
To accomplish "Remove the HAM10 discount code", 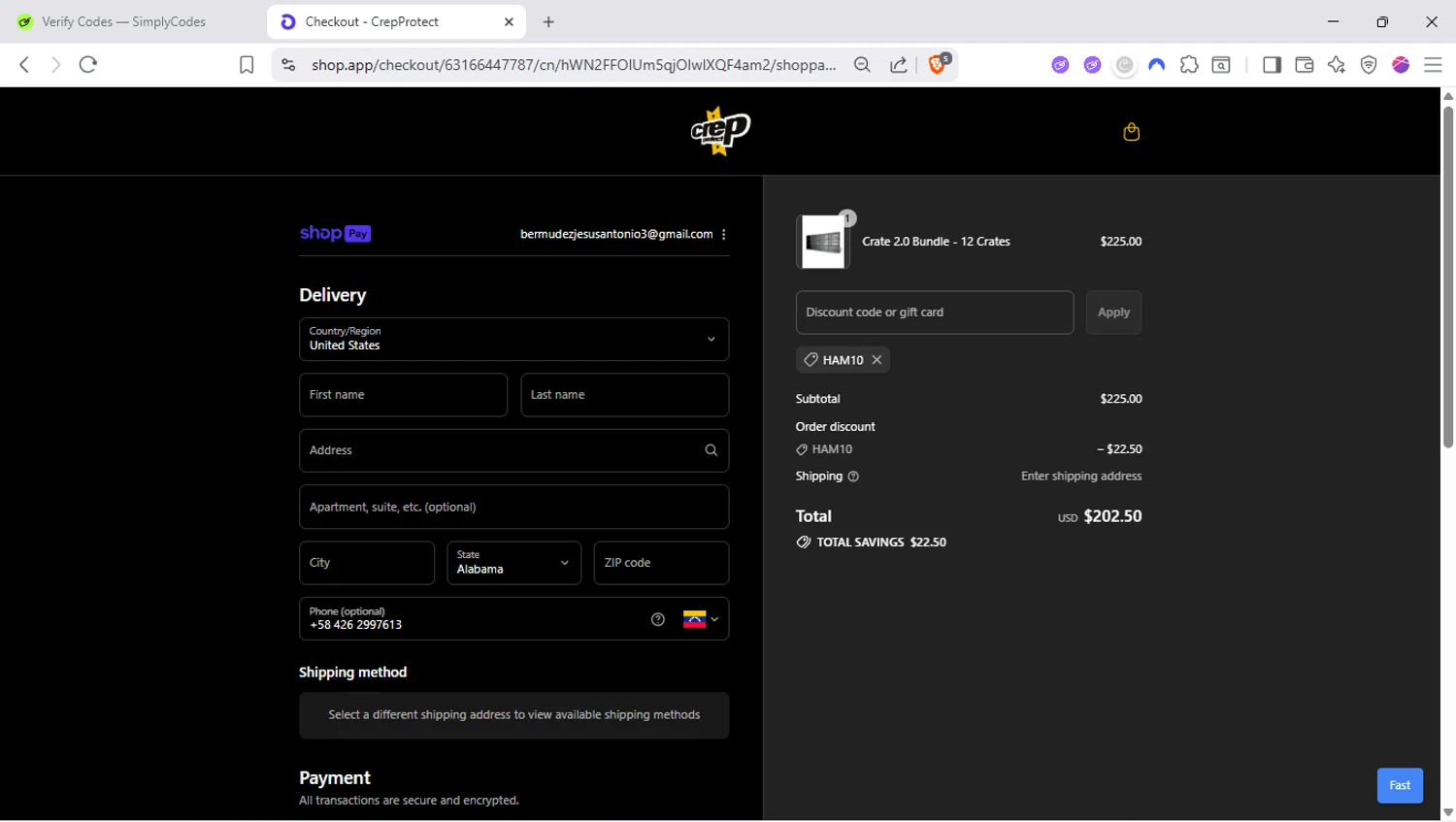I will 877,360.
